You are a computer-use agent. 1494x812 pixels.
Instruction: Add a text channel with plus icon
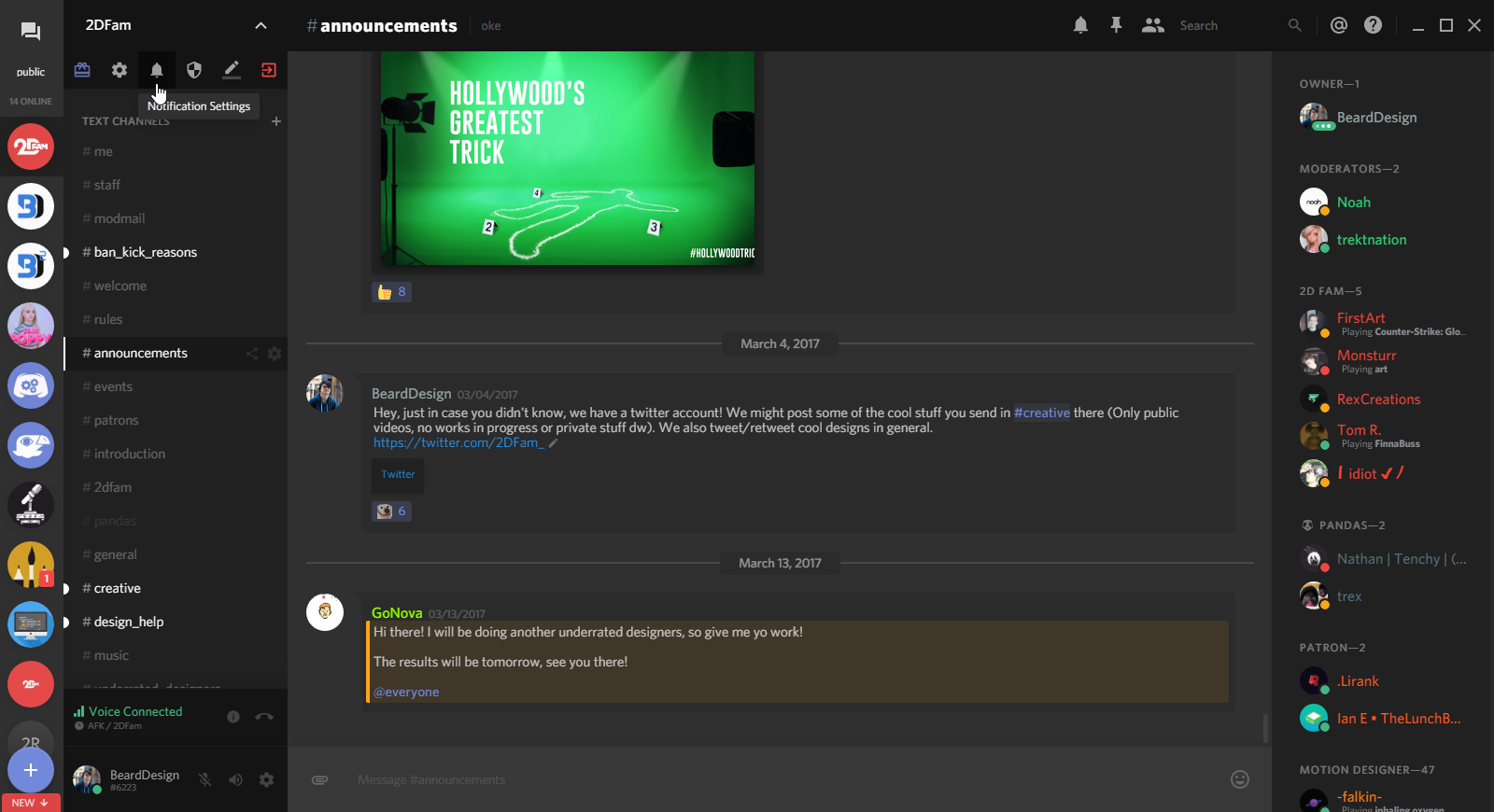276,121
